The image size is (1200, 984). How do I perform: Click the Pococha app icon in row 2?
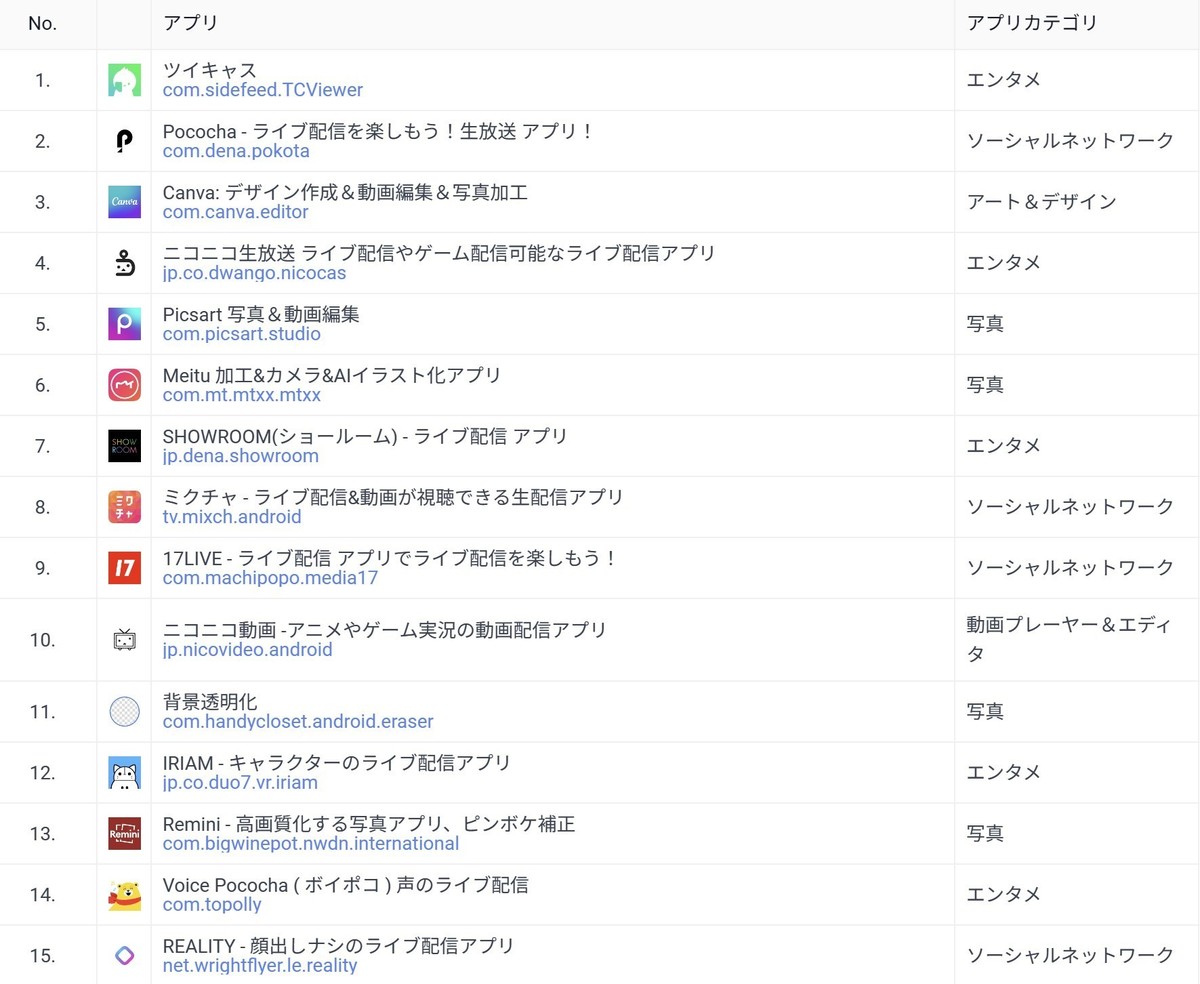pos(124,141)
